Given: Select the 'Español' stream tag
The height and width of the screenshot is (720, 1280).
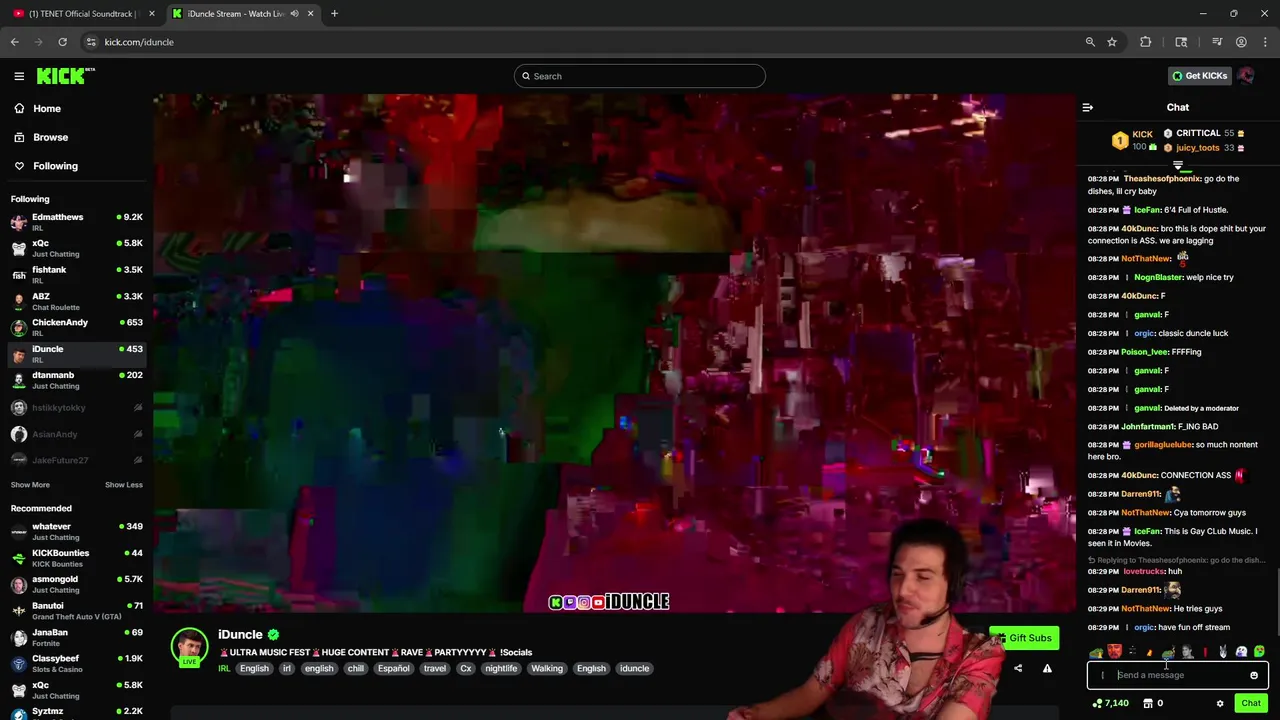Looking at the screenshot, I should click(394, 668).
